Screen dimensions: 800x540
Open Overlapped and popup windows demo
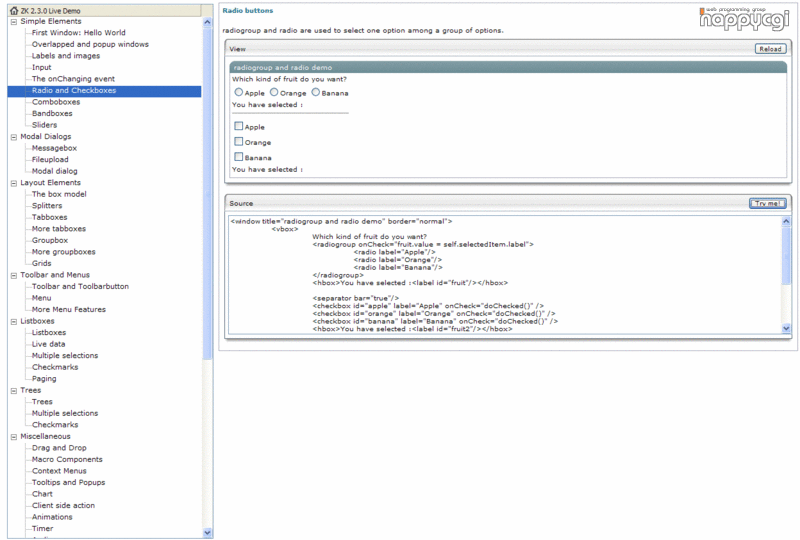(90, 44)
